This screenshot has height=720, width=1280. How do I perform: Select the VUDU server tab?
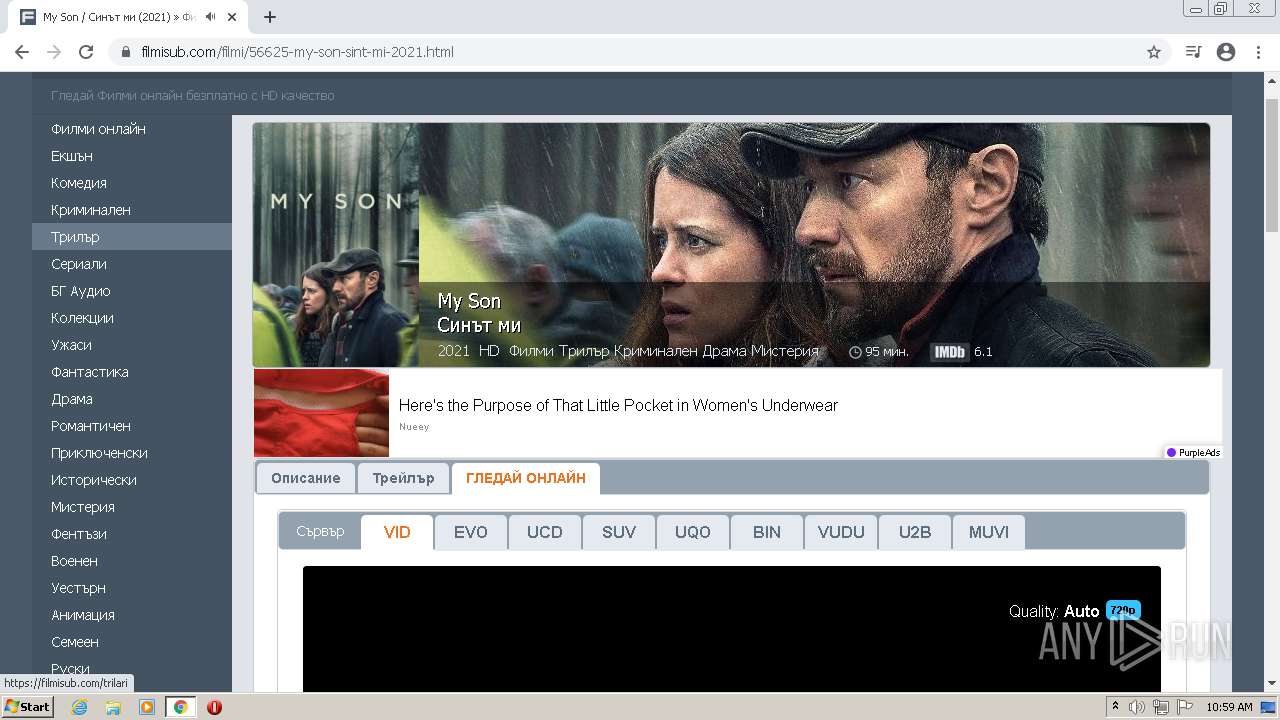(x=841, y=532)
